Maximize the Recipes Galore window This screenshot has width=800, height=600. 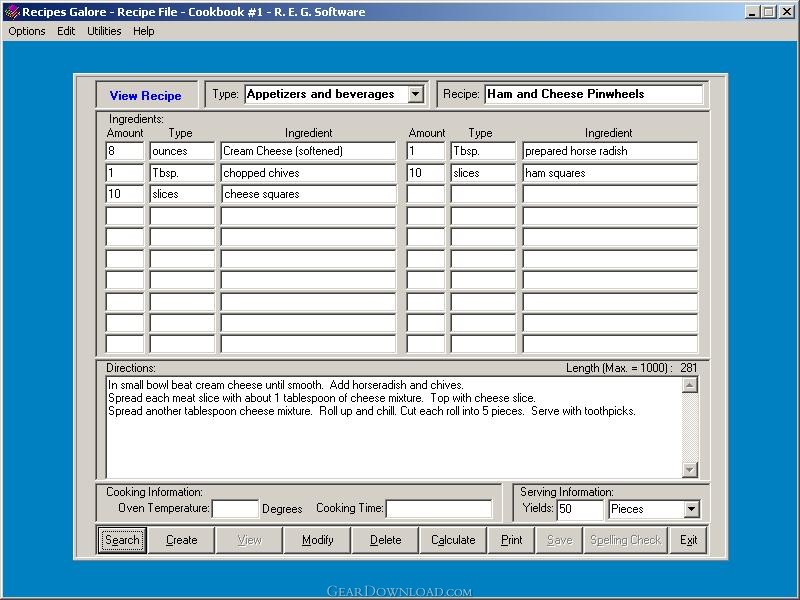768,12
